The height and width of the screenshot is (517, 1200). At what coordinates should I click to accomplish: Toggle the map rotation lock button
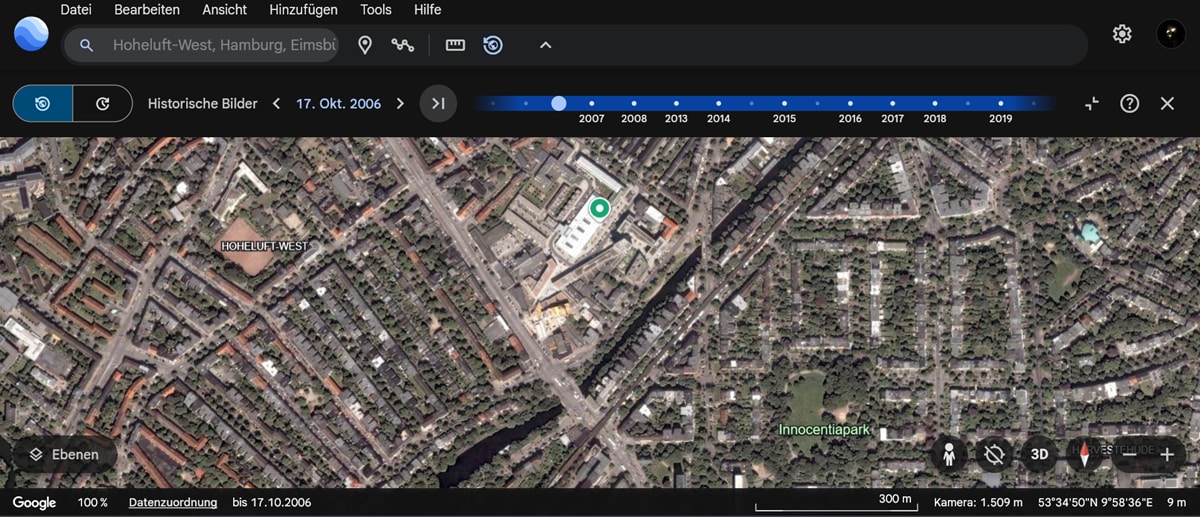(993, 454)
